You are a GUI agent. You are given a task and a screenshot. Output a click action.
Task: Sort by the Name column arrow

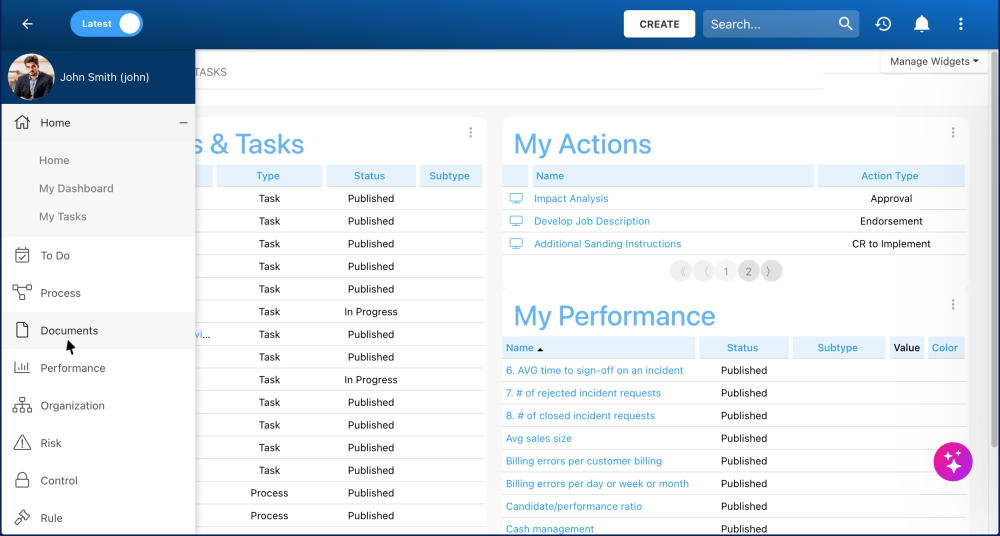(x=540, y=349)
